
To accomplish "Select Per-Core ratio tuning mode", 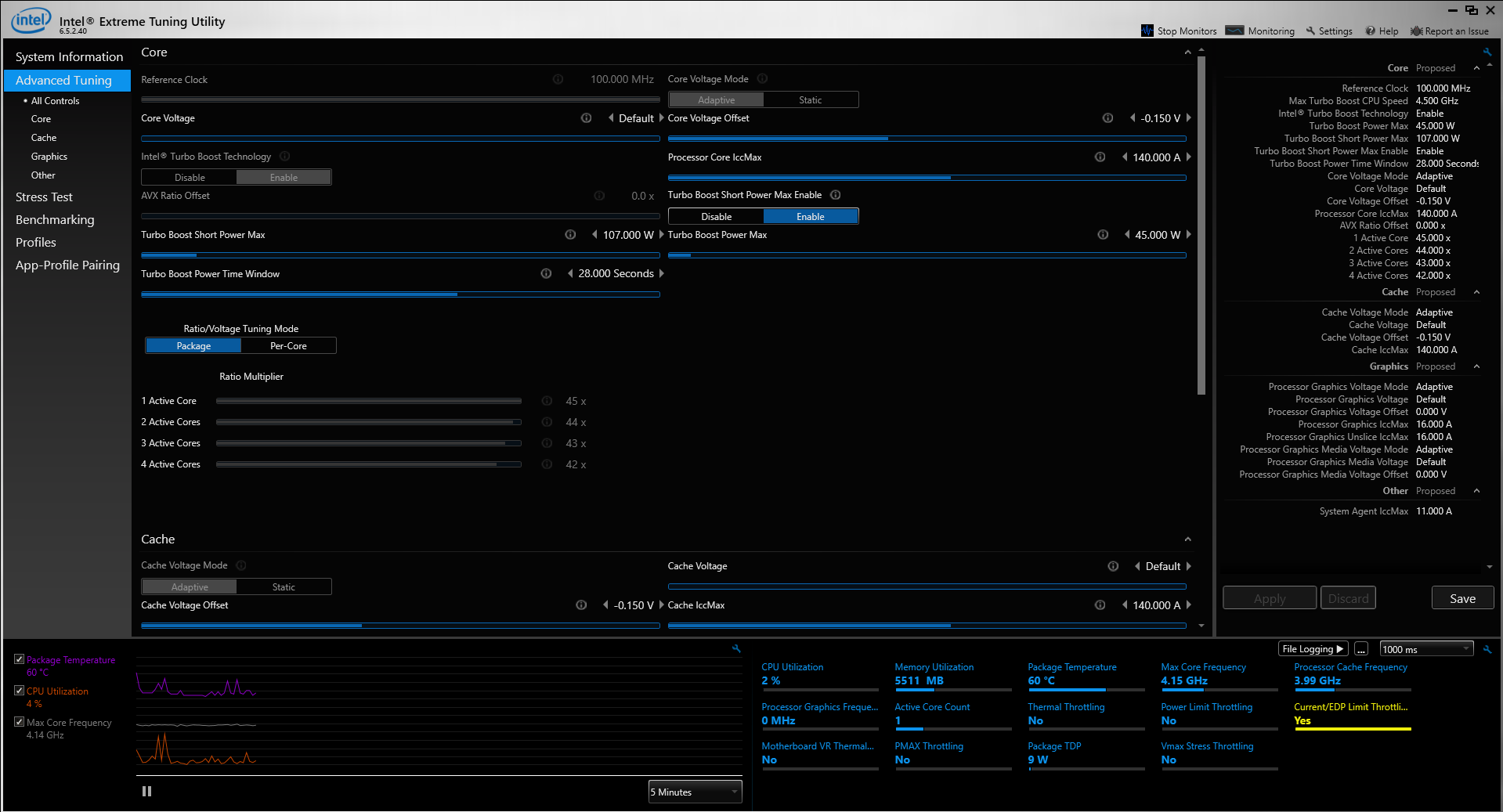I will [x=288, y=346].
